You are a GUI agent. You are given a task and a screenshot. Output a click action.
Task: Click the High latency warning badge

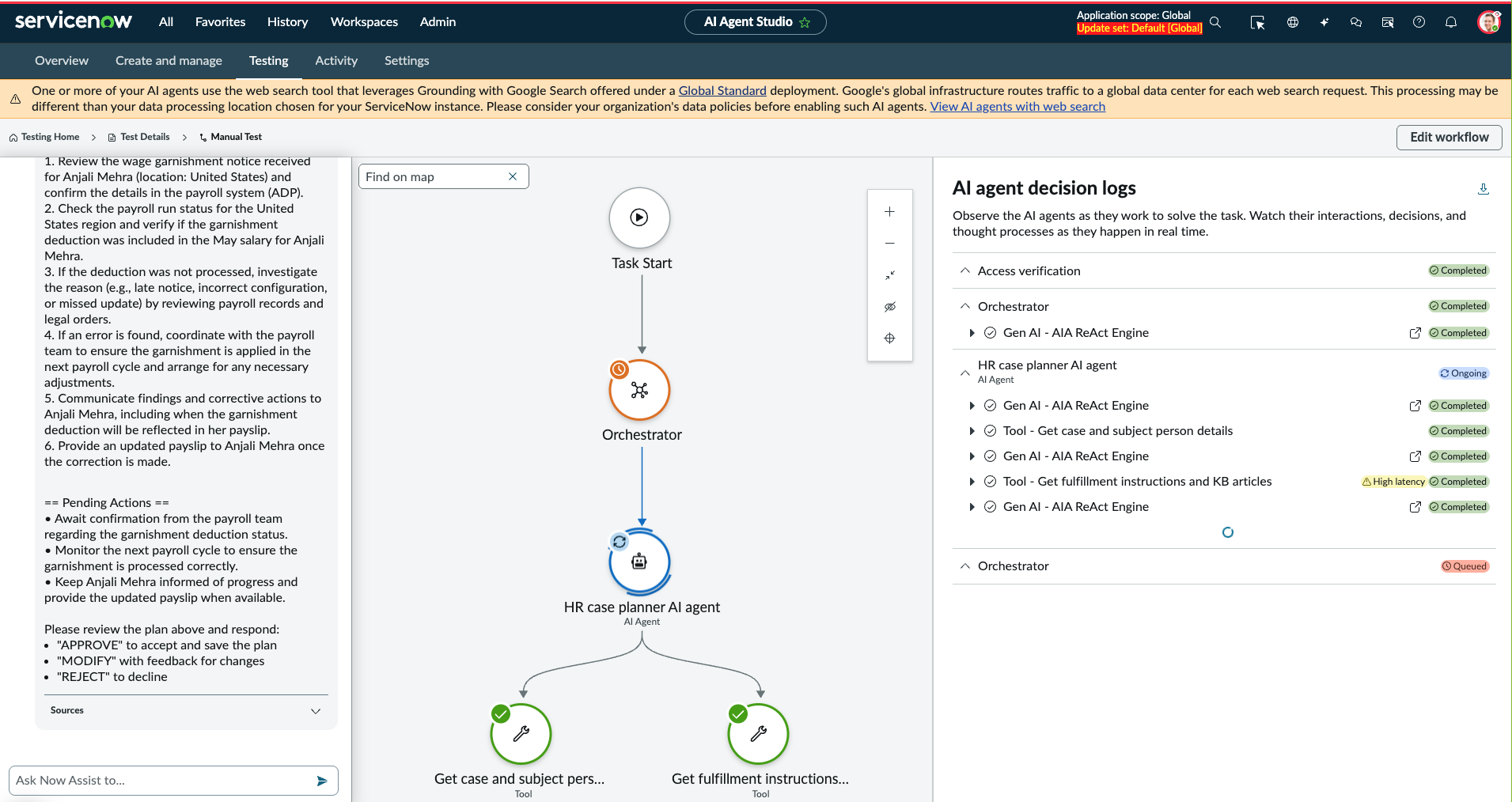(1393, 482)
